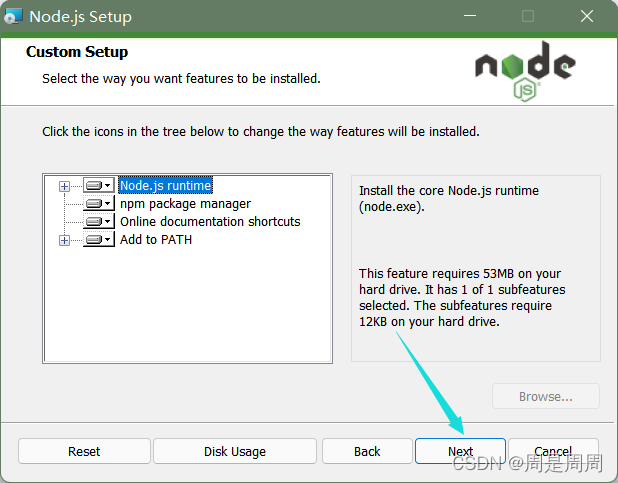Click the 'Install the core Node.js runtime' description
Image resolution: width=618 pixels, height=483 pixels.
449,198
